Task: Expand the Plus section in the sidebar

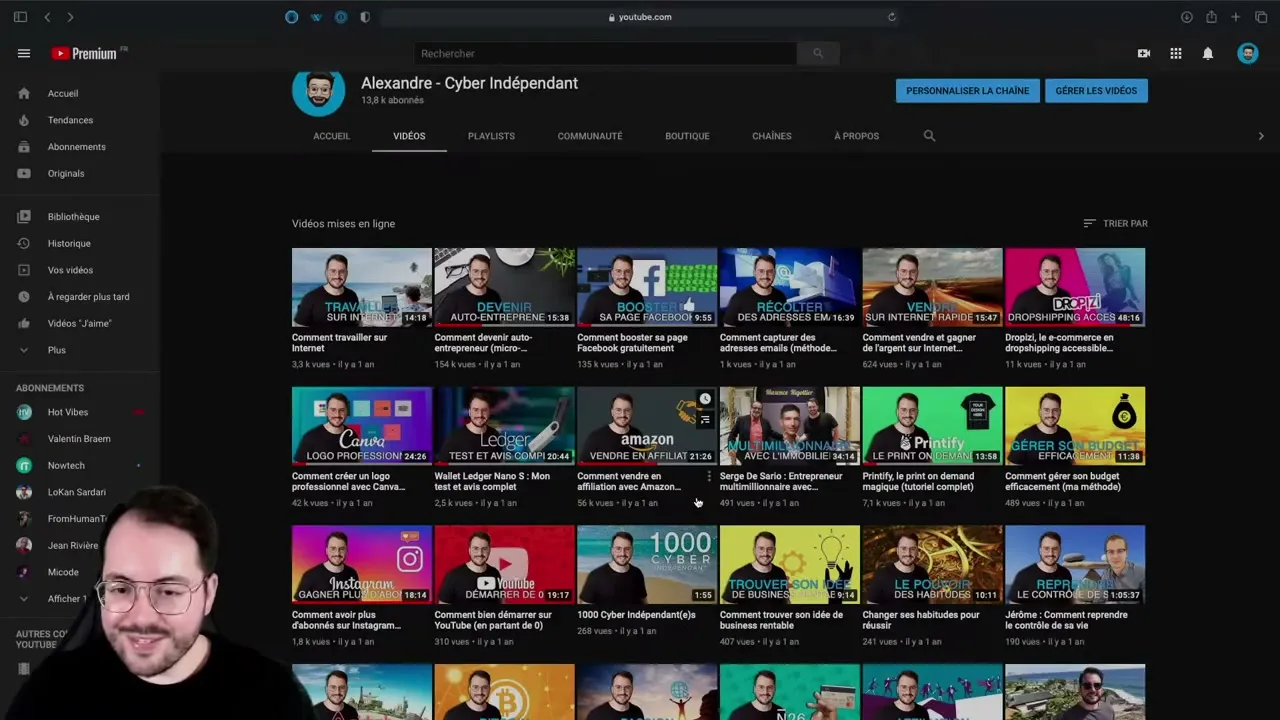Action: [x=56, y=350]
